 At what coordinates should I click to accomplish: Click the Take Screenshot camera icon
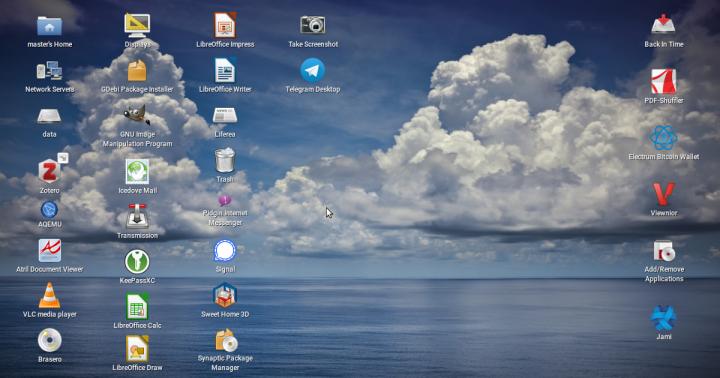313,25
